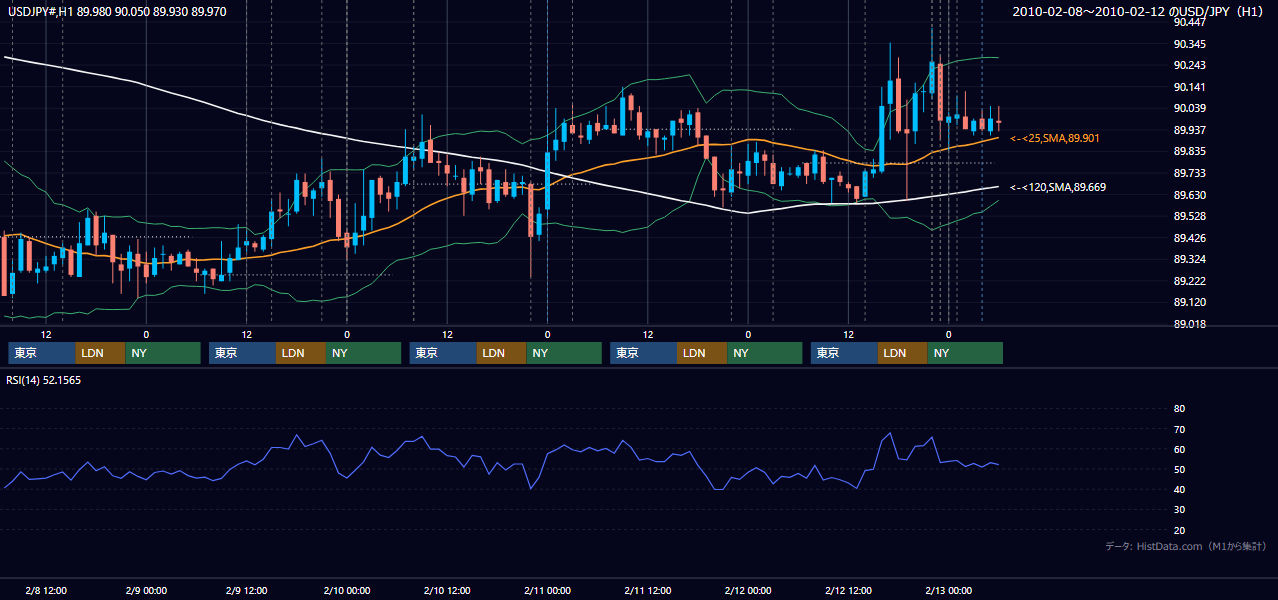This screenshot has width=1278, height=600.
Task: Select the 2/9 00:00 time axis label
Action: tap(146, 590)
